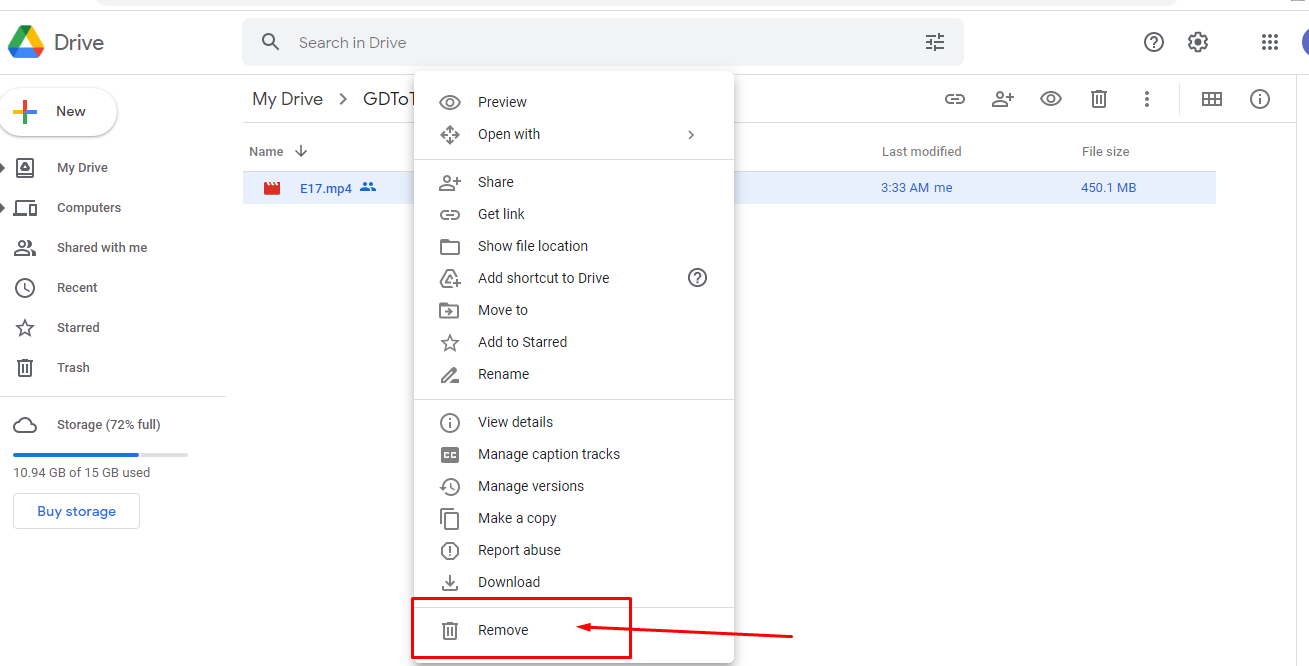Image resolution: width=1309 pixels, height=666 pixels.
Task: Preview the file with the toolbar eye icon
Action: [1050, 99]
